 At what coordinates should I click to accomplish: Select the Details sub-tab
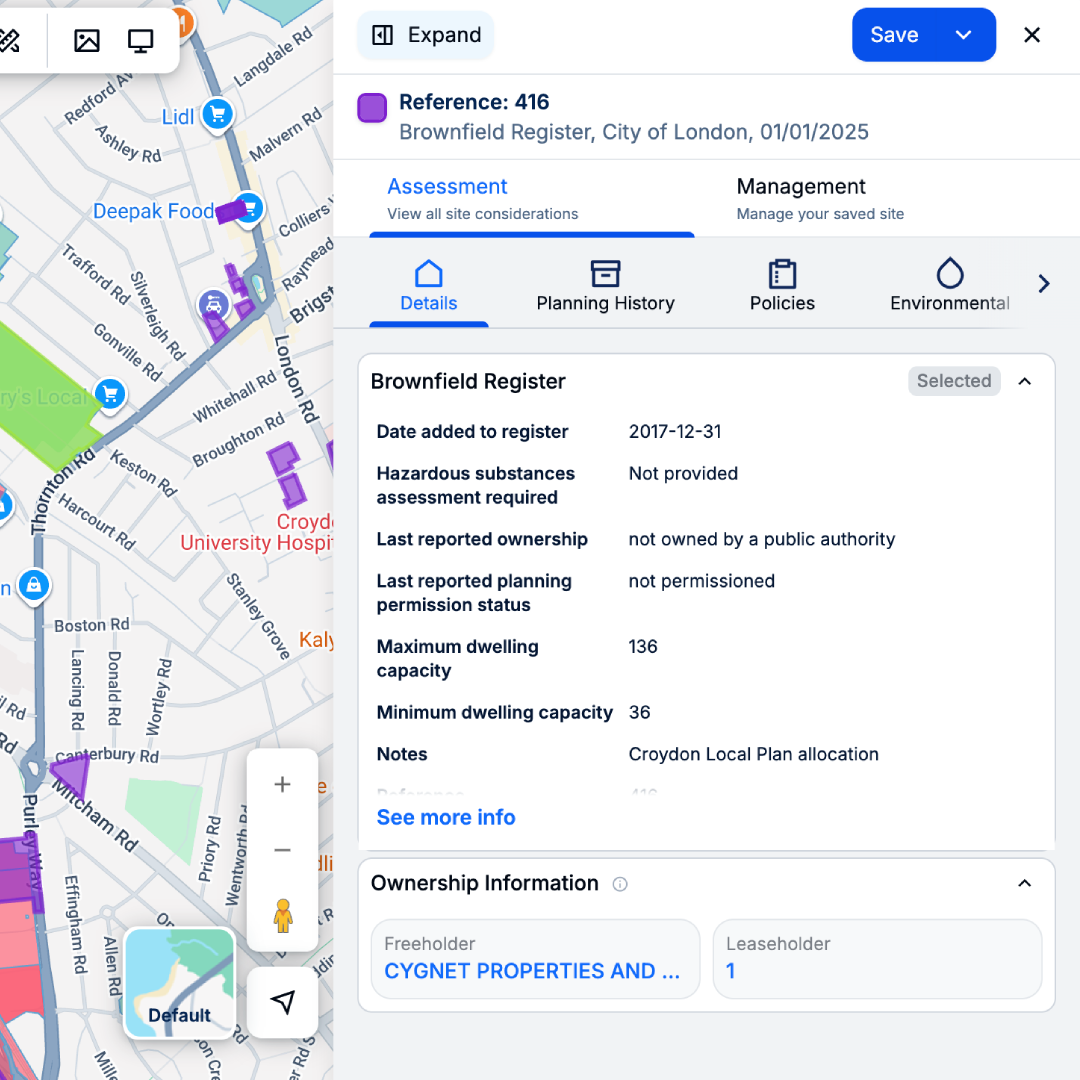click(x=428, y=287)
